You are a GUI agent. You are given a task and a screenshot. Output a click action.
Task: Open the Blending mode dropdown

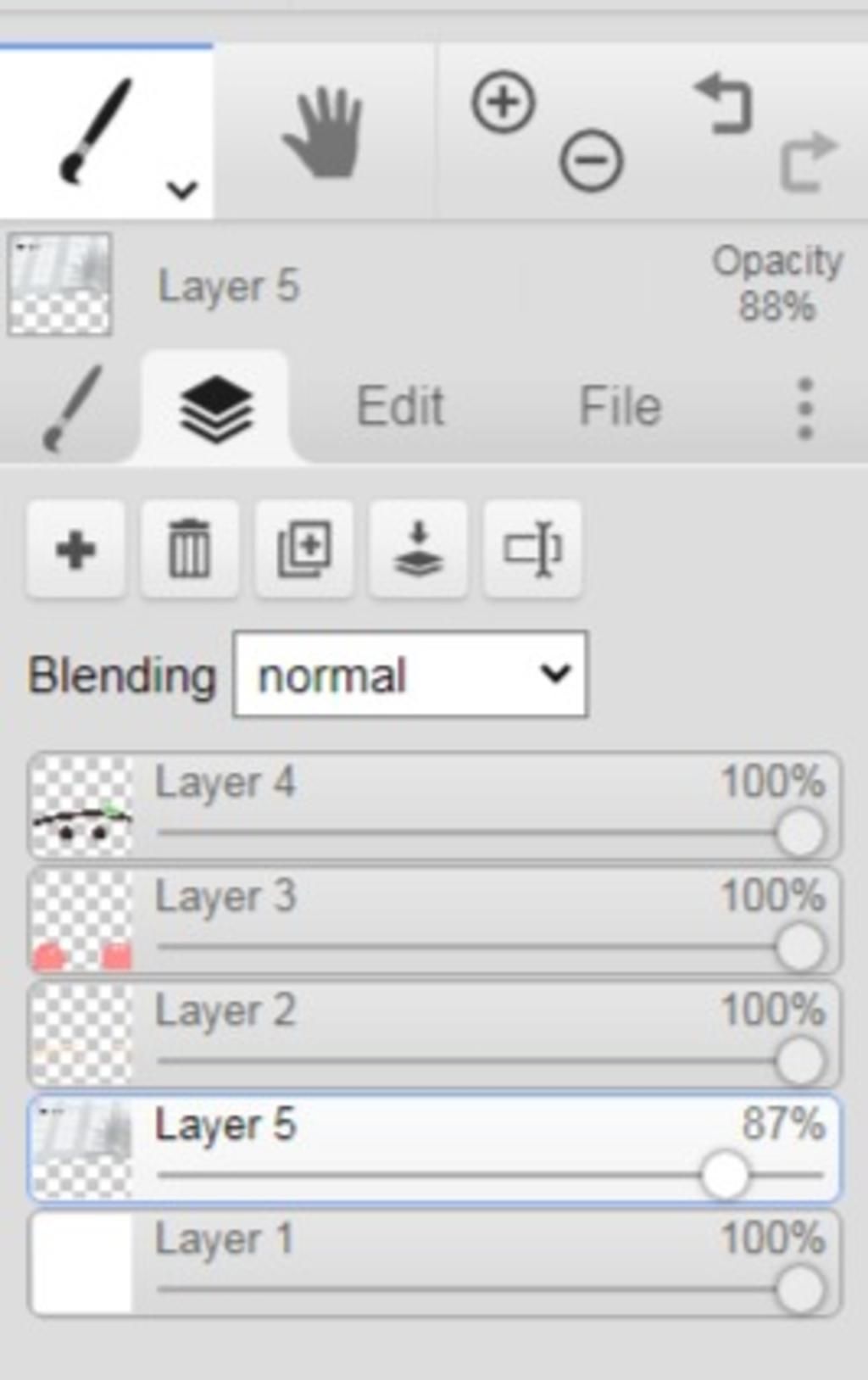pos(409,675)
